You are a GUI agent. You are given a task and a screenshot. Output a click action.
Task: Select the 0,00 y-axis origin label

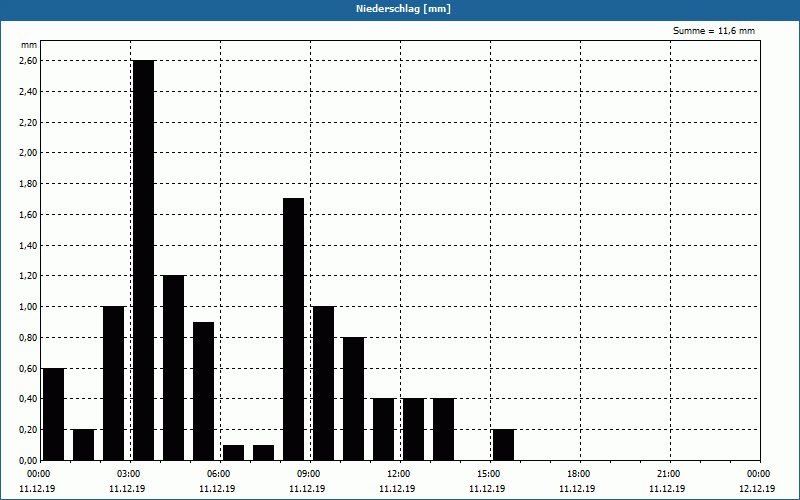(28, 461)
